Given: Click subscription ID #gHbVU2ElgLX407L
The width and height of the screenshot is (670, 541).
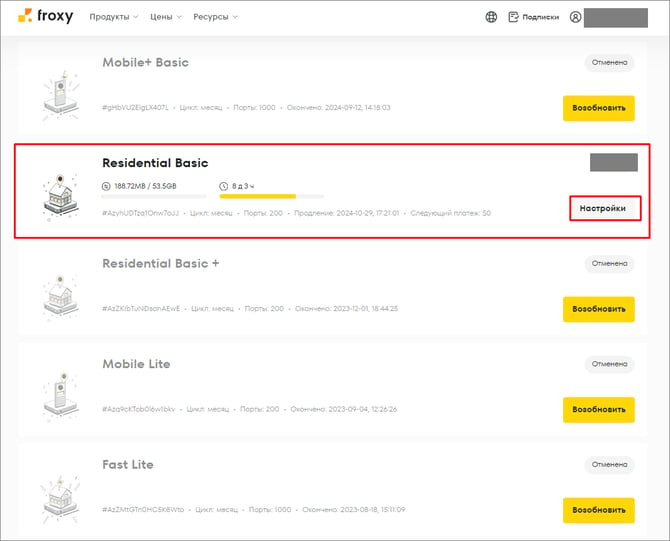Looking at the screenshot, I should coord(135,108).
